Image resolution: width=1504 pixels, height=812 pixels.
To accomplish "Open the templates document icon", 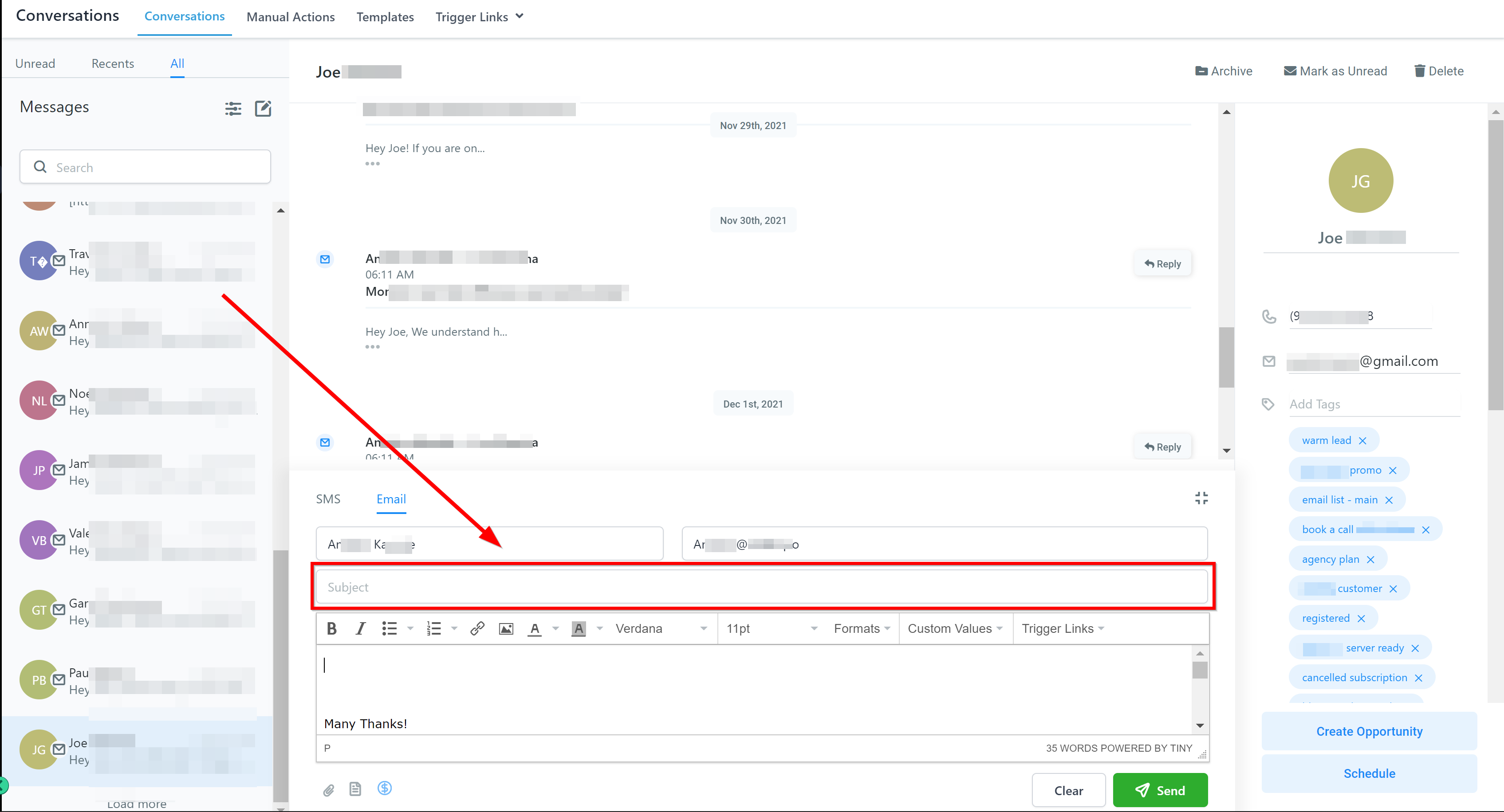I will 355,789.
